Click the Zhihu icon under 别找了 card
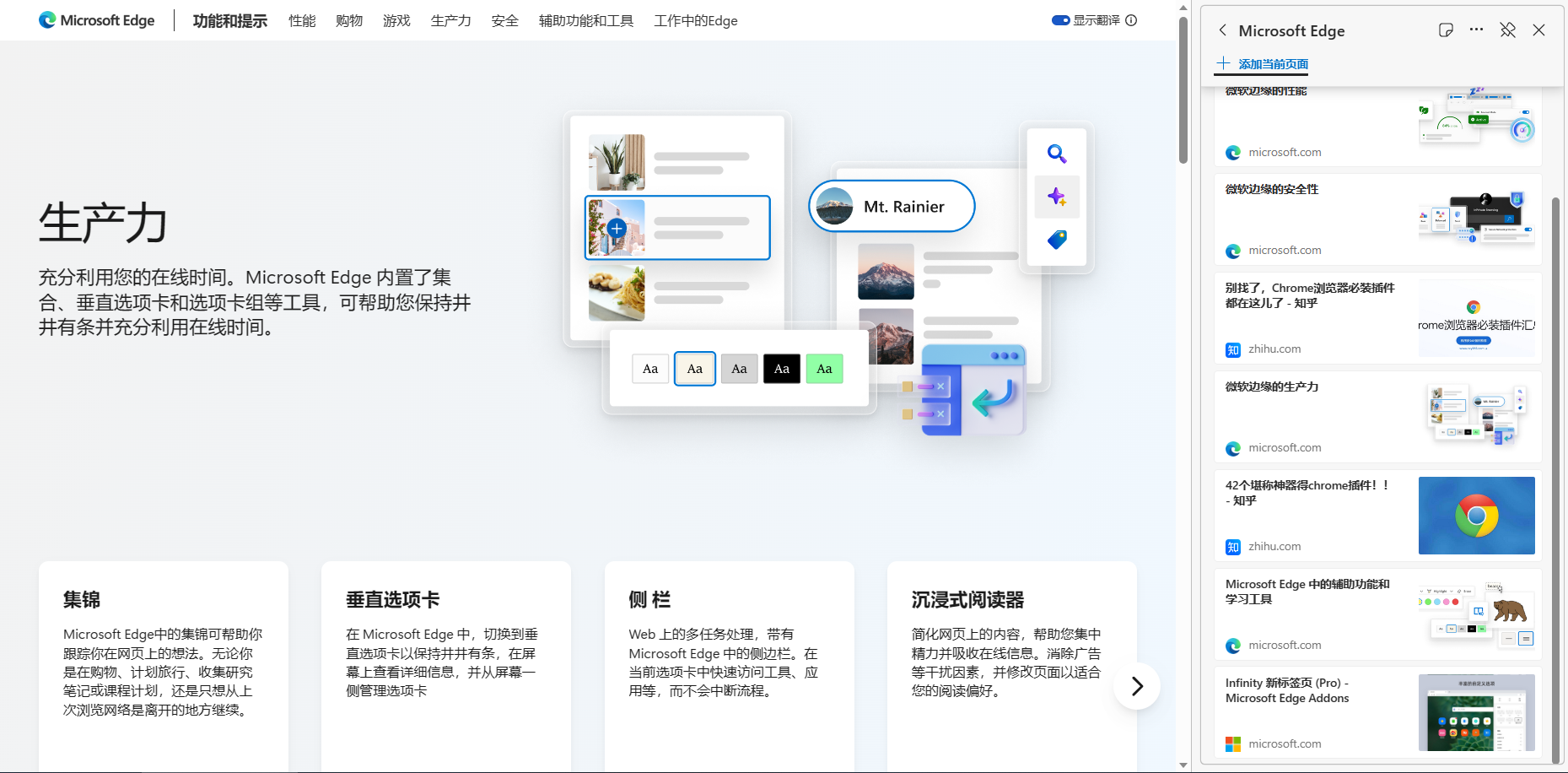 1233,349
